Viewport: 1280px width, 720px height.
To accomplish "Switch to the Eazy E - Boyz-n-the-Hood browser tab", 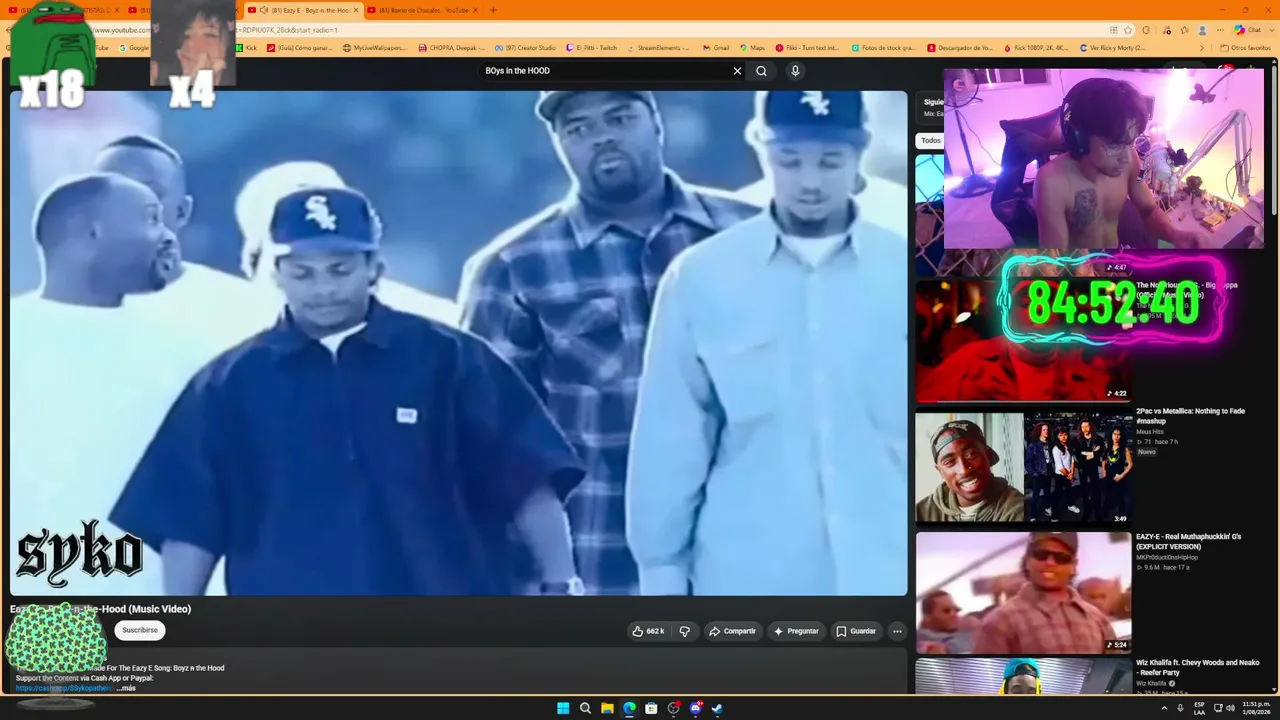I will point(302,10).
